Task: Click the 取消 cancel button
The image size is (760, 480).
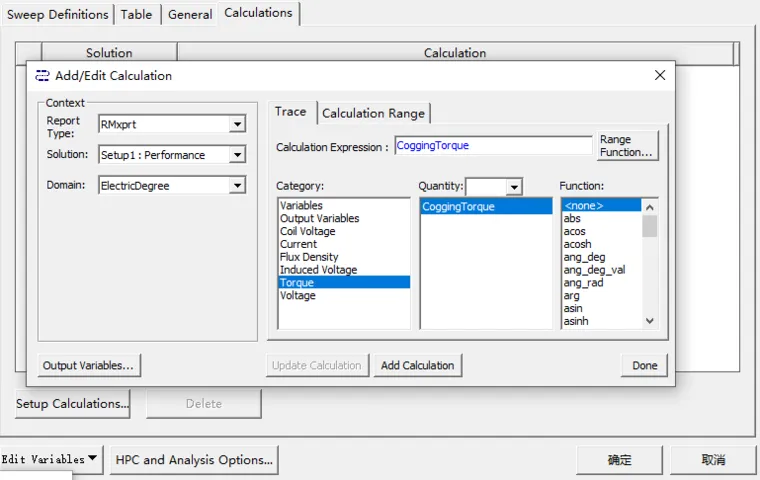Action: point(713,459)
